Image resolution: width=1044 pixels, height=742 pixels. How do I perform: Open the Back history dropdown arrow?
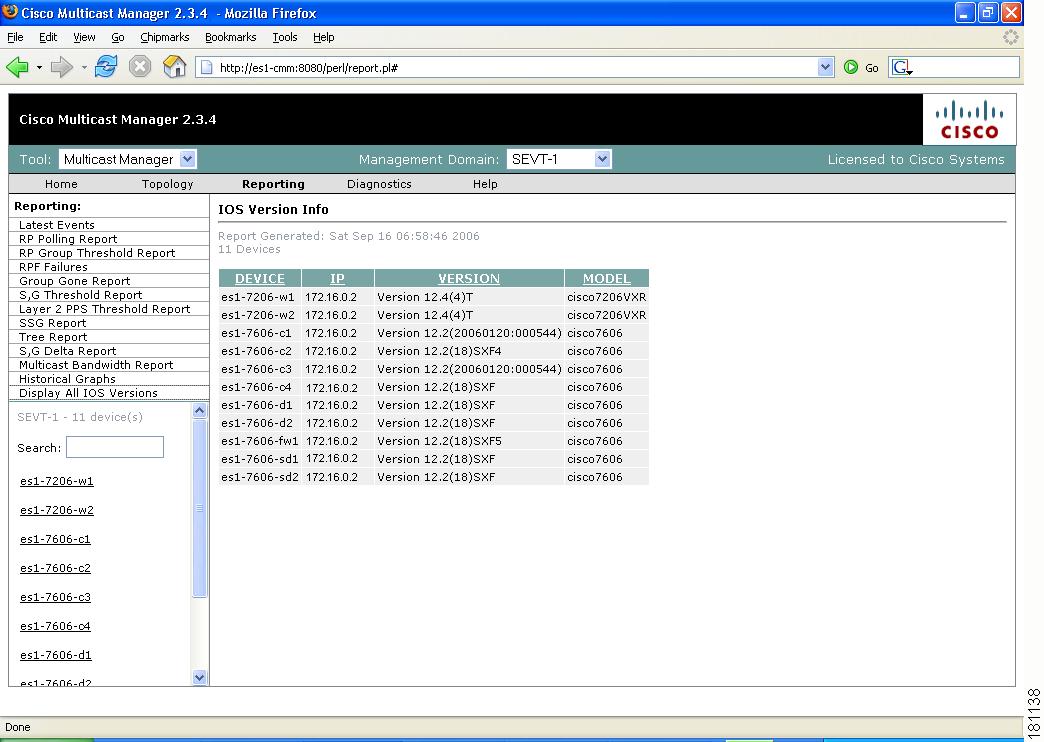39,67
